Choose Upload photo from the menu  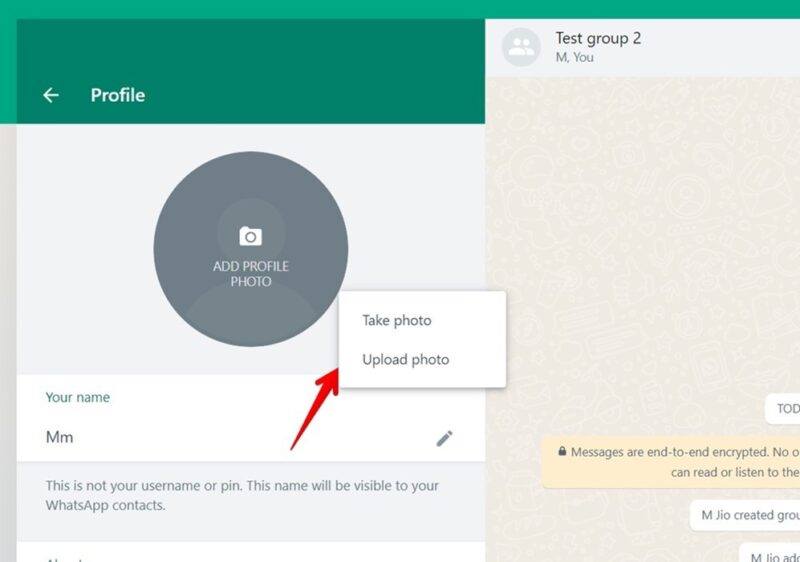(406, 360)
